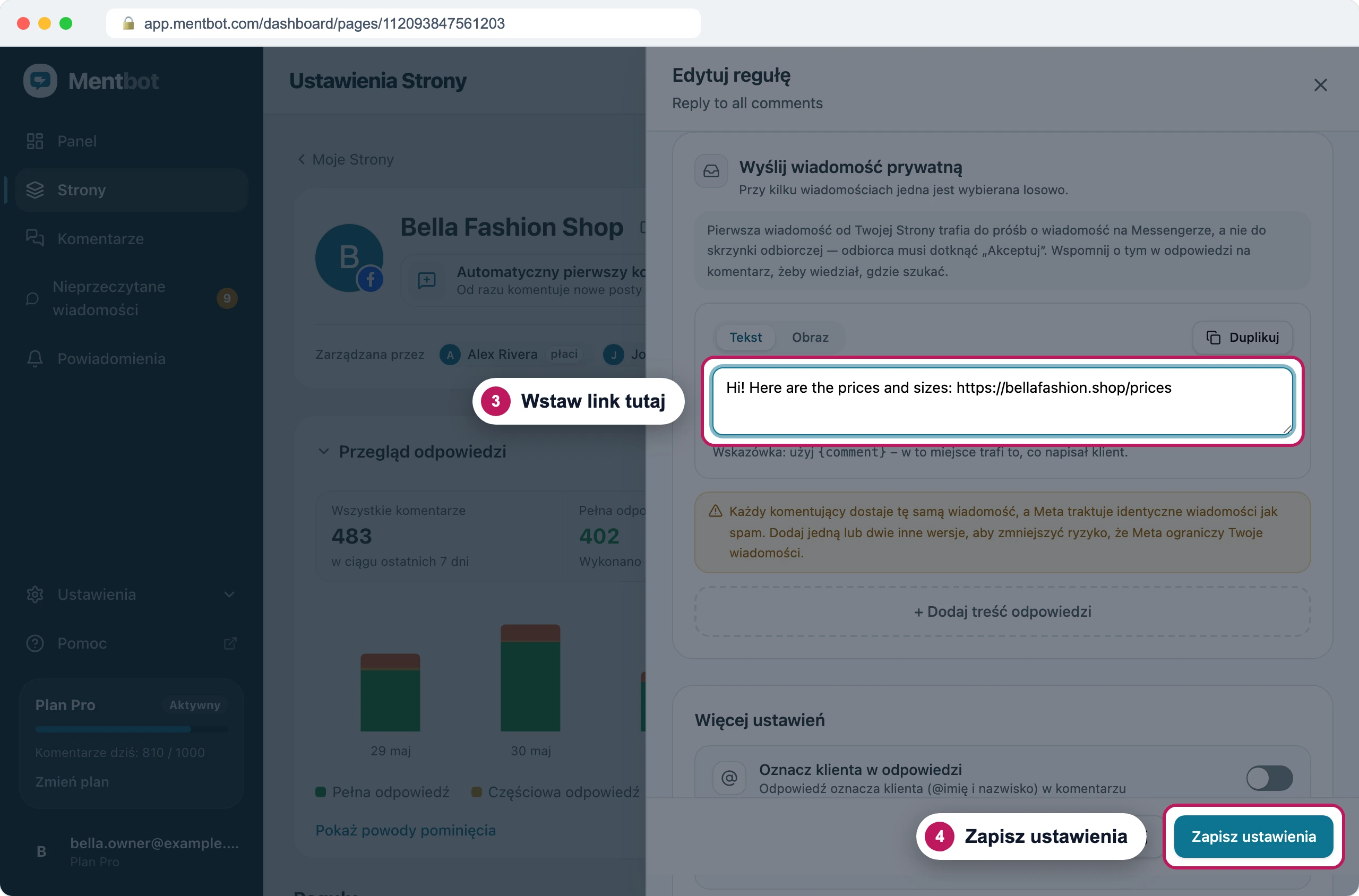1359x896 pixels.
Task: Click the 402 full replies value
Action: click(599, 536)
